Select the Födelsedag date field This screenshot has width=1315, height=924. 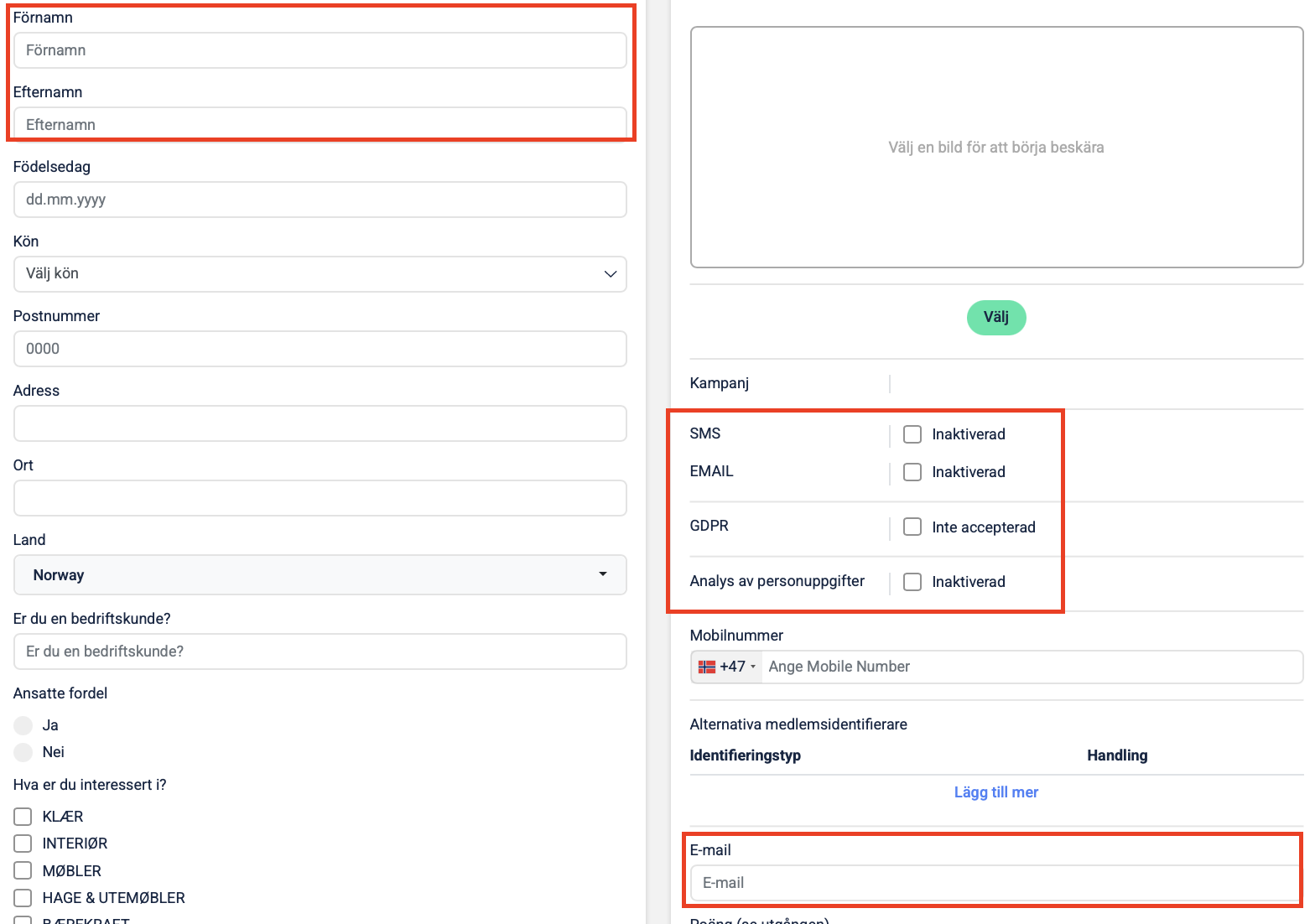tap(320, 200)
